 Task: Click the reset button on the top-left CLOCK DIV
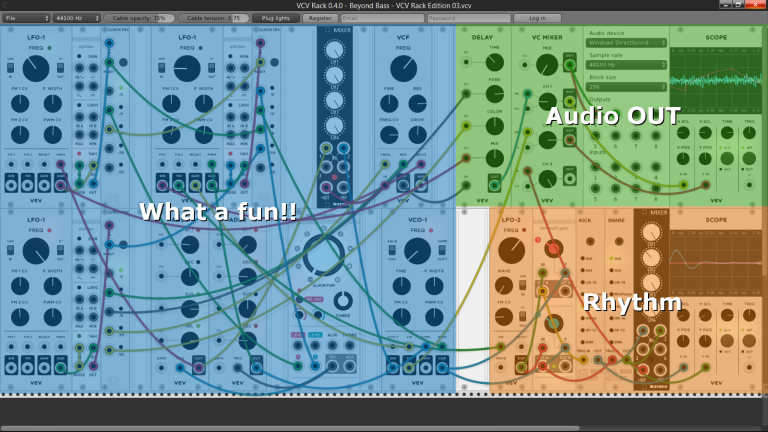point(123,62)
